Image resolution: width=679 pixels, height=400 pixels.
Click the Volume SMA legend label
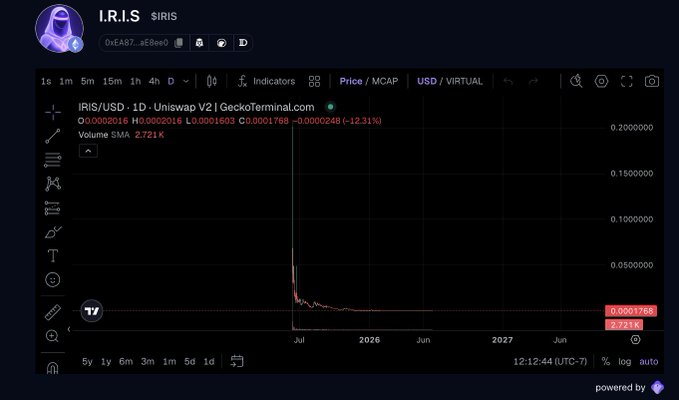[104, 135]
